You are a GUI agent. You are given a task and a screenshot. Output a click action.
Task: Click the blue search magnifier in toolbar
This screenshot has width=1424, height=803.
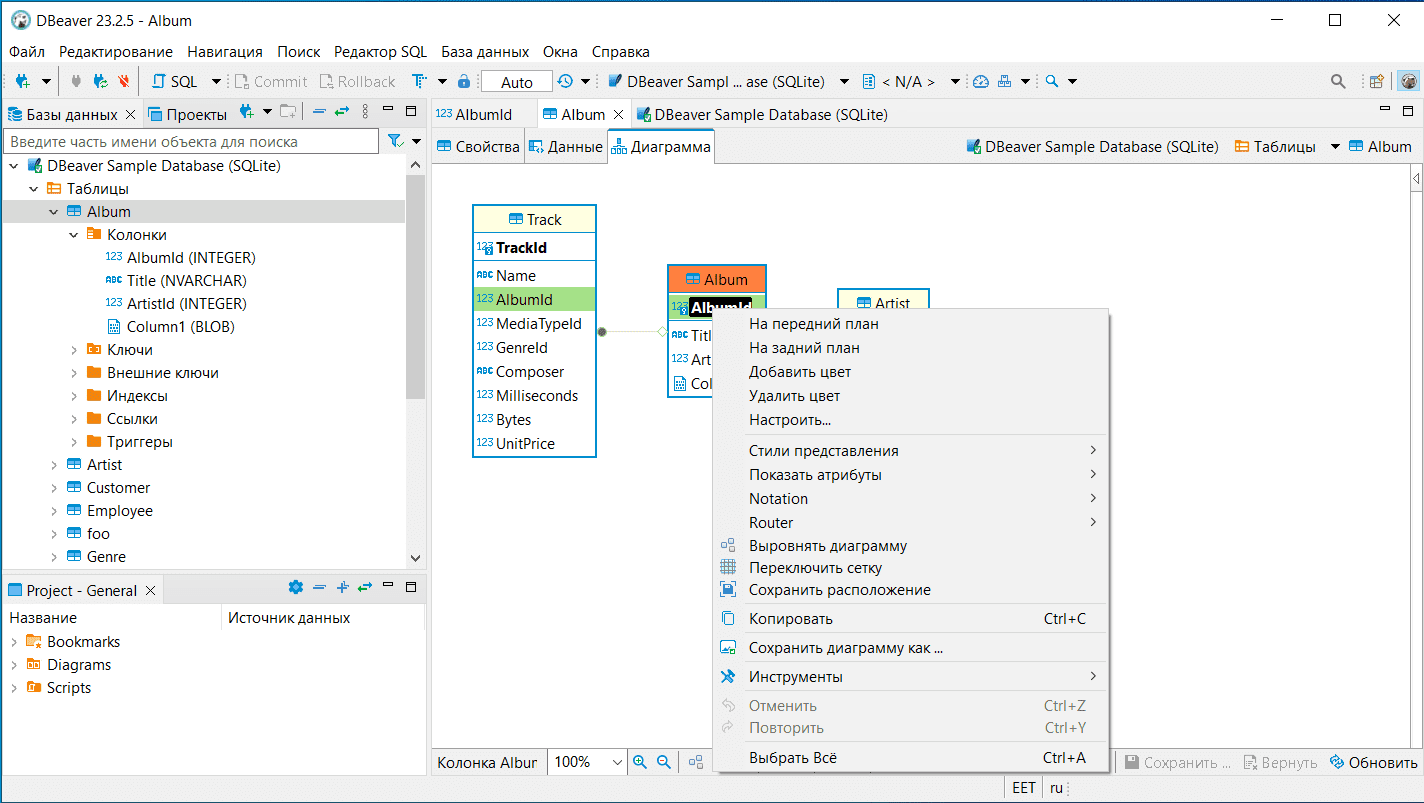point(1052,82)
